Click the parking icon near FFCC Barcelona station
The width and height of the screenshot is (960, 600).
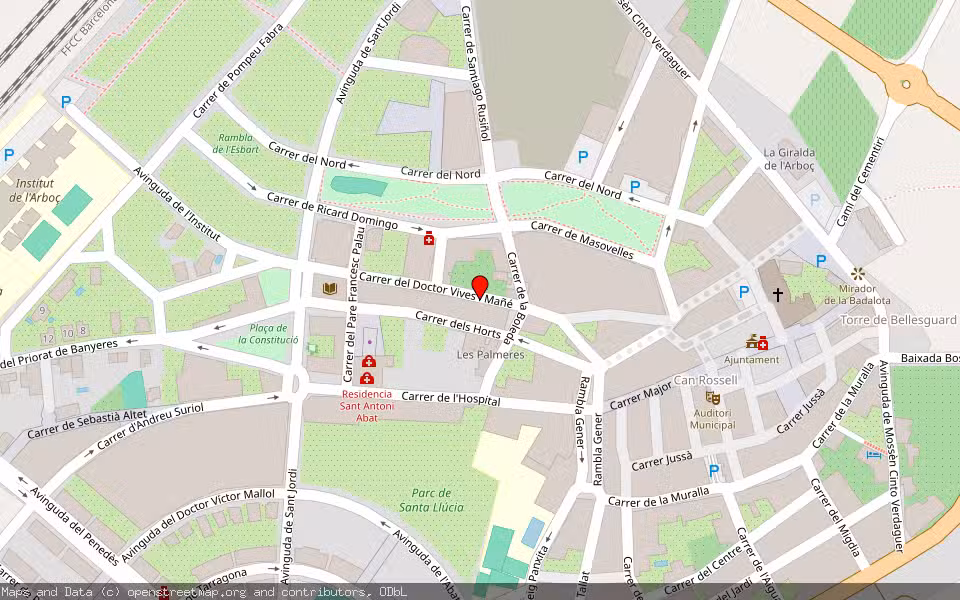(63, 100)
